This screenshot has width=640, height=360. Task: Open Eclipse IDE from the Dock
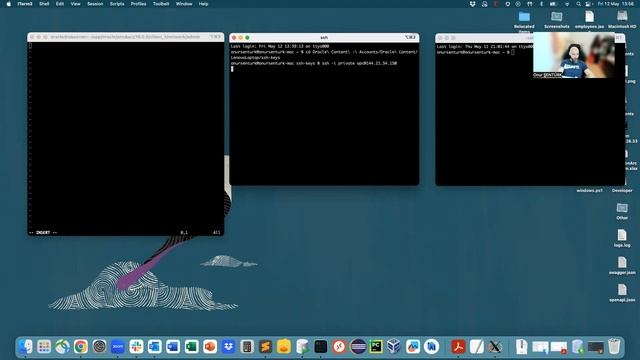coord(358,347)
